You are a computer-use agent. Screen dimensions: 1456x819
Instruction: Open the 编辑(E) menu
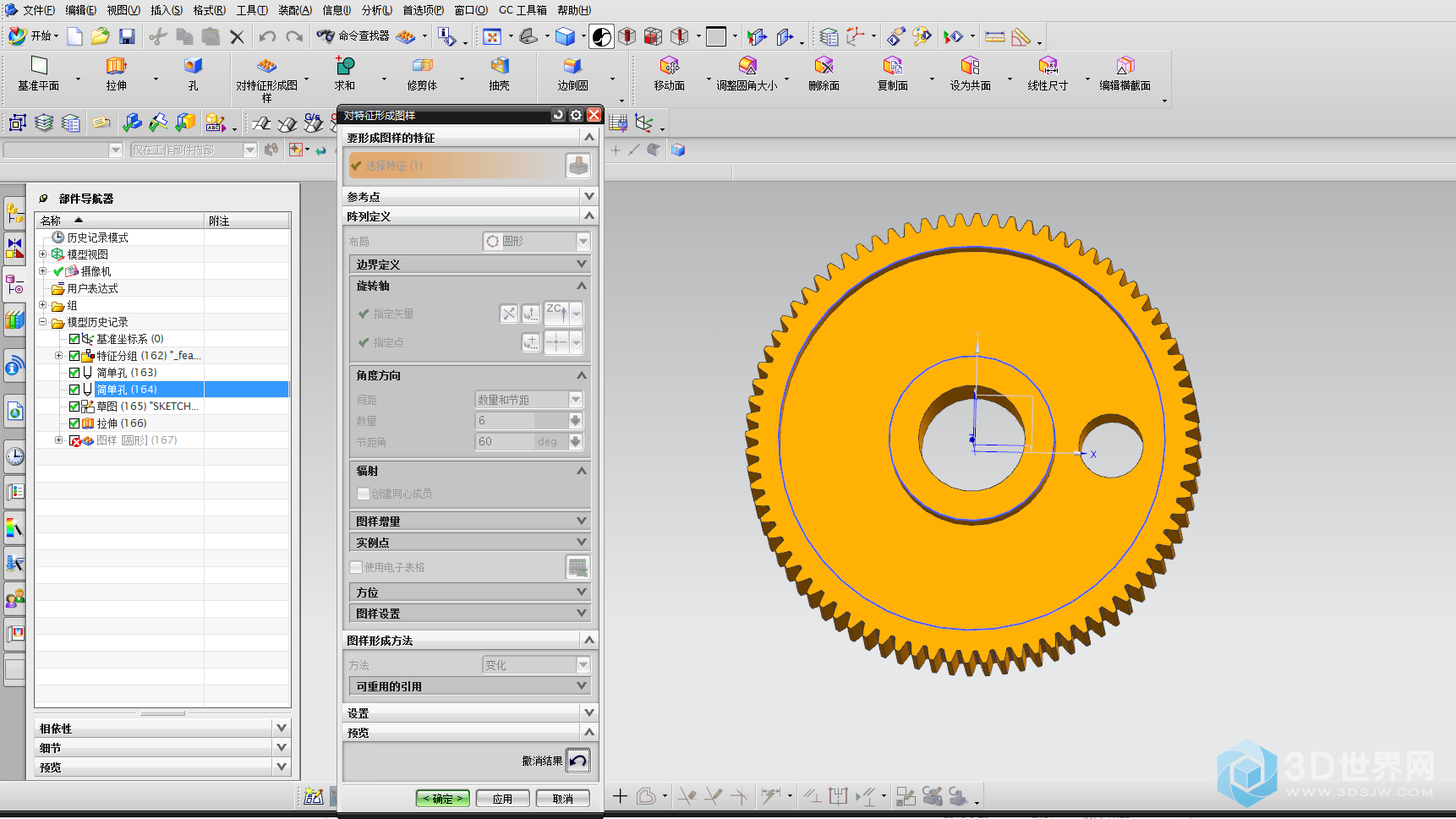tap(80, 10)
